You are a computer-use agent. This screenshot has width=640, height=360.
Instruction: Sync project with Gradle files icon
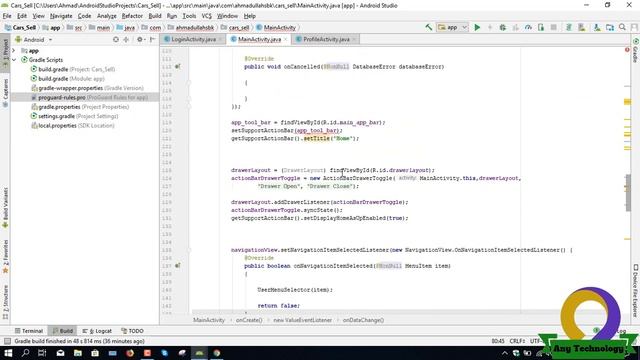coord(569,27)
